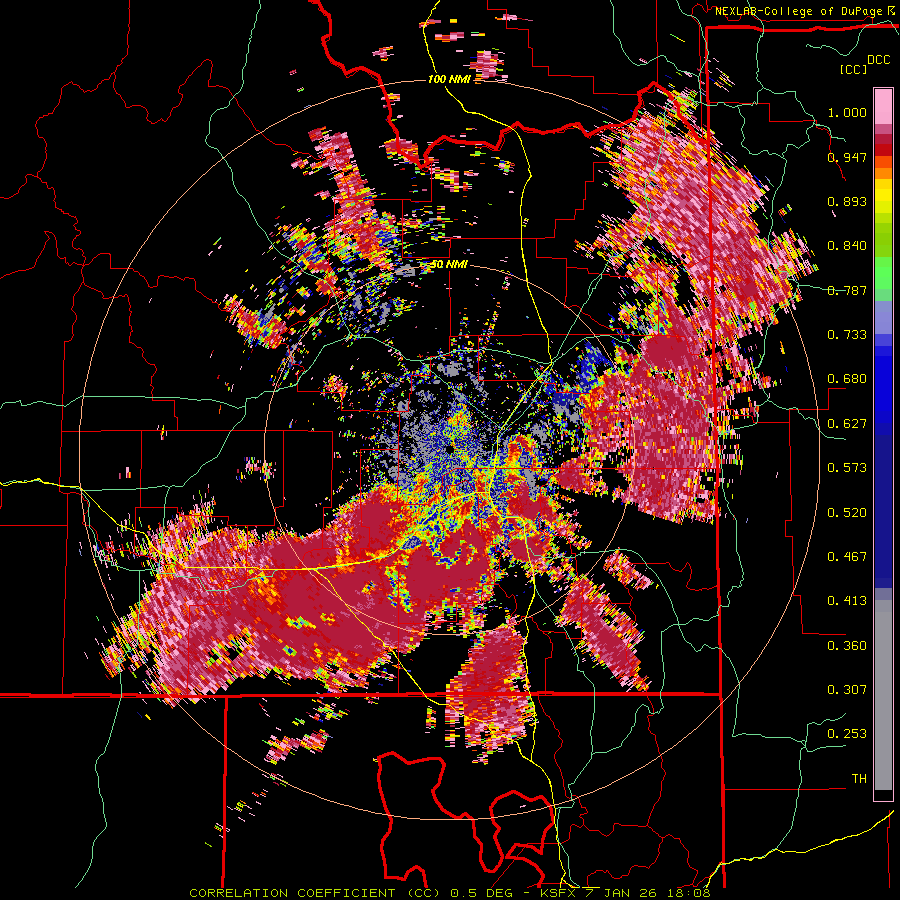Click the 0.520 scale value
Viewport: 900px width, 900px height.
(x=847, y=513)
